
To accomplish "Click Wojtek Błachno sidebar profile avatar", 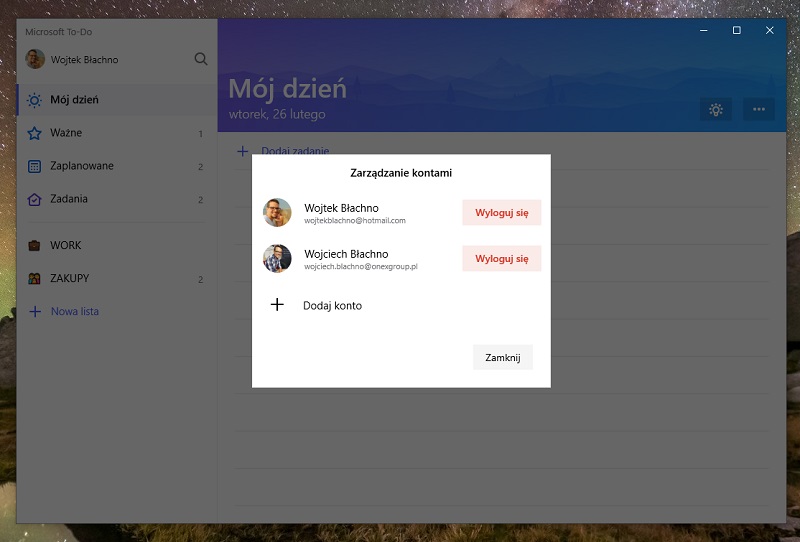I will coord(35,59).
